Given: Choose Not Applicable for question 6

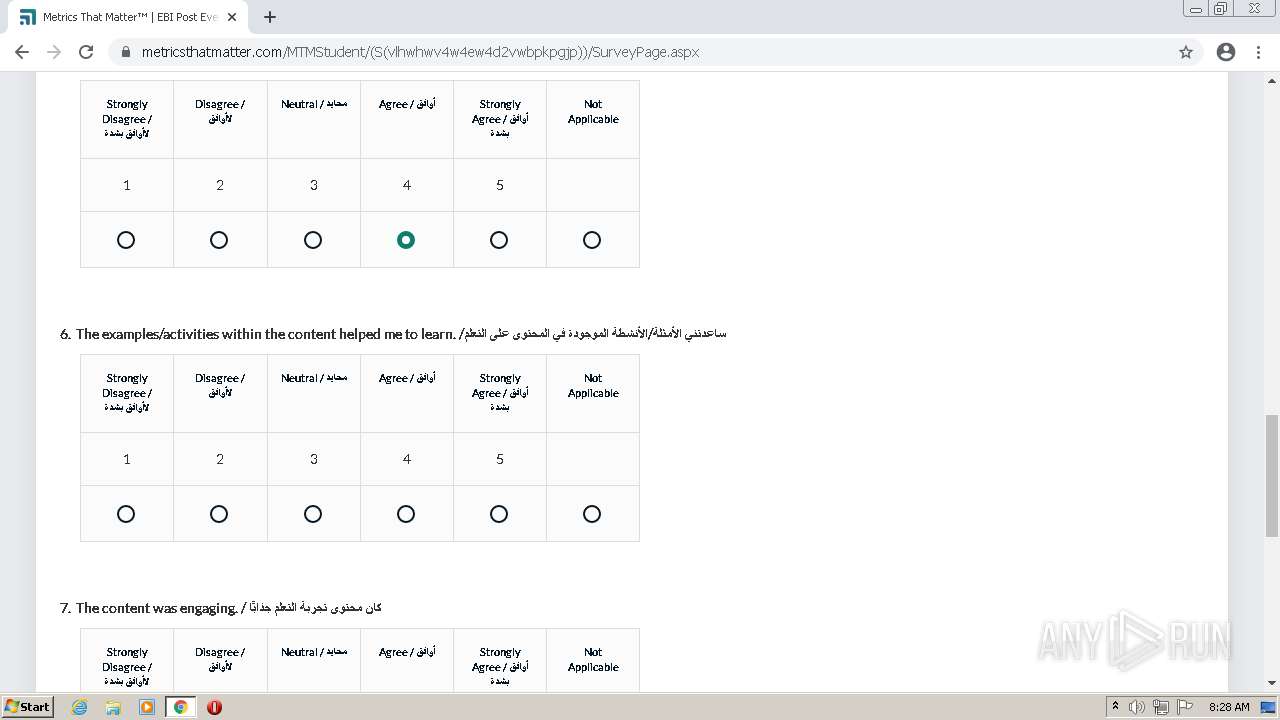Looking at the screenshot, I should point(592,514).
